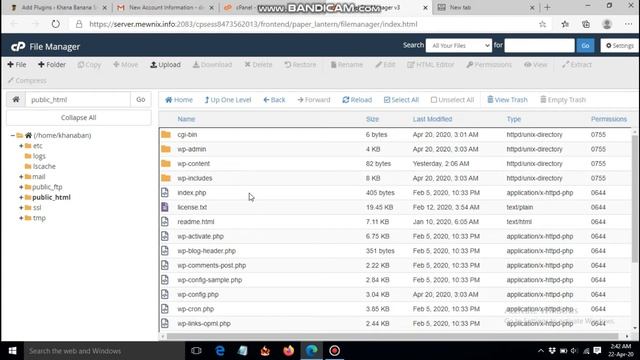Open View Trash
This screenshot has width=640, height=360.
coord(507,100)
